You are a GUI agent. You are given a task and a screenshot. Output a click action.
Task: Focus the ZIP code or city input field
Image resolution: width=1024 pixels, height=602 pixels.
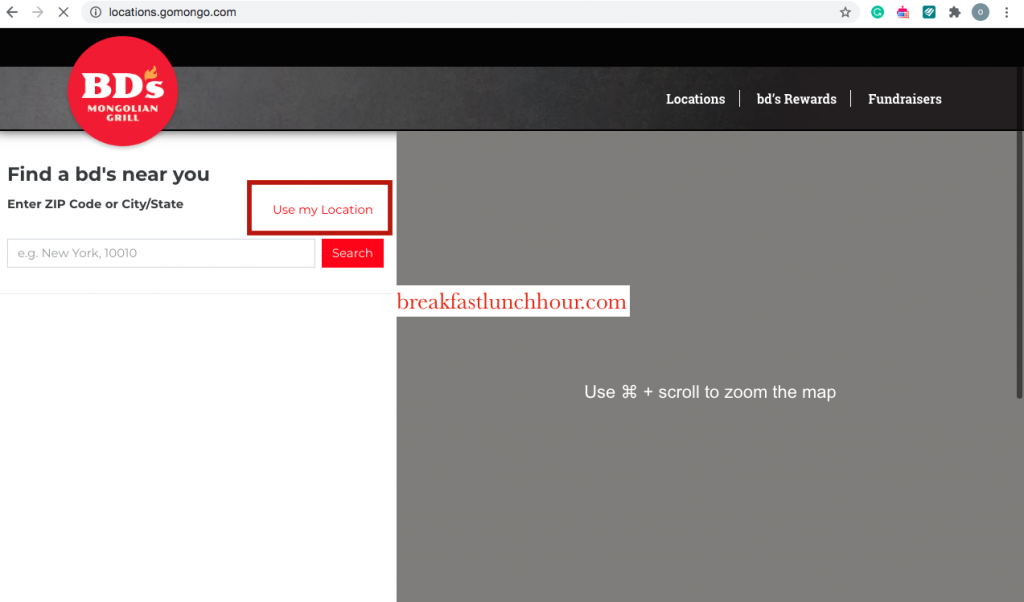pyautogui.click(x=161, y=253)
